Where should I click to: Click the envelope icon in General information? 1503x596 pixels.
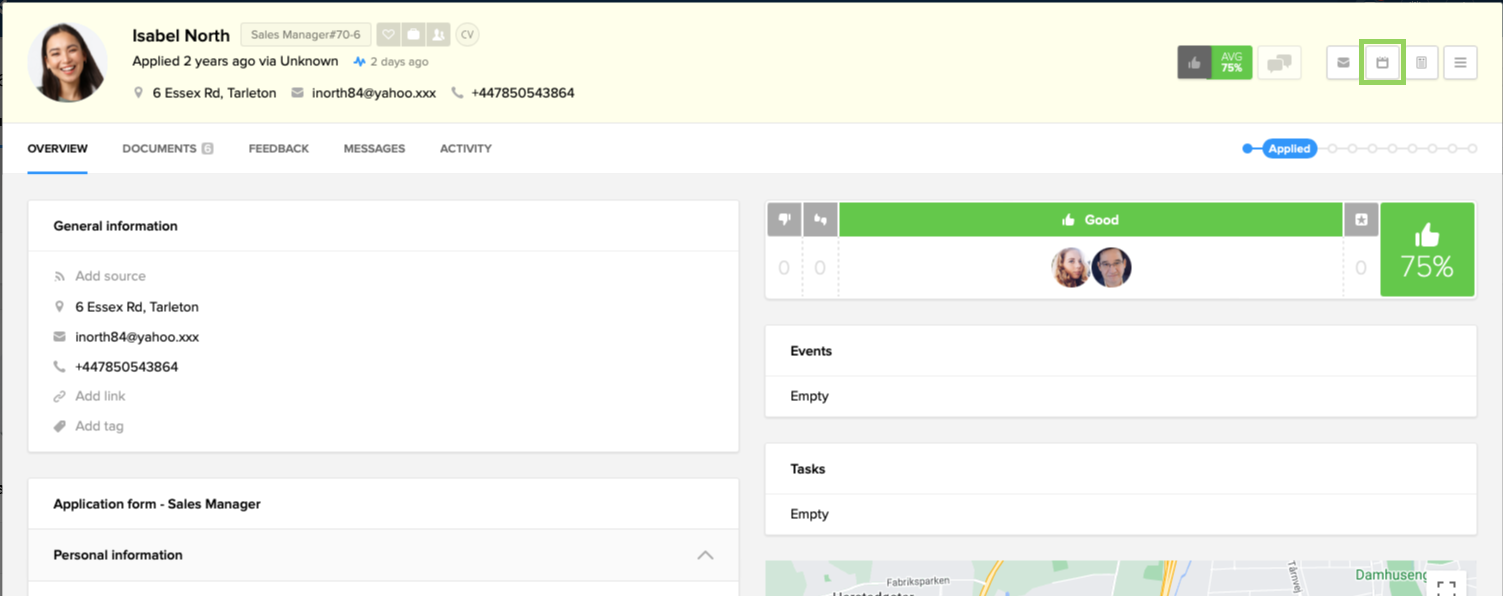[60, 337]
